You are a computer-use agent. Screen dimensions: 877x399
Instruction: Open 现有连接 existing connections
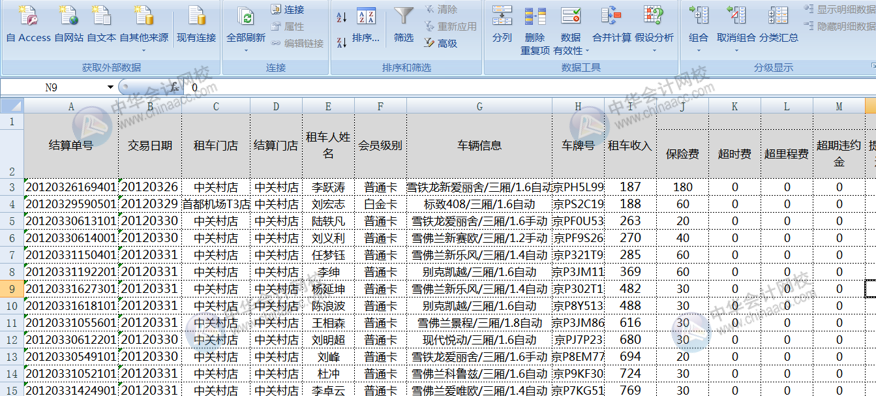tap(196, 24)
